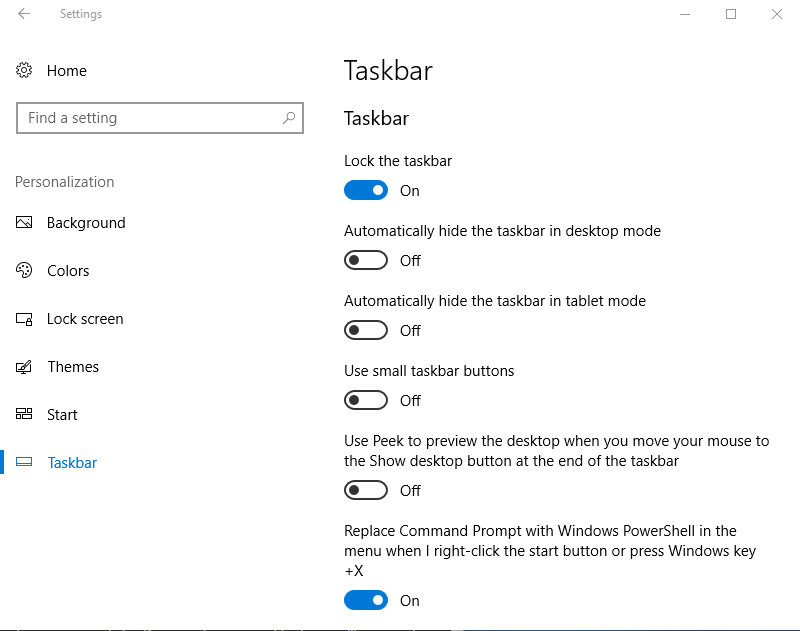The height and width of the screenshot is (631, 800).
Task: Click the Lock screen sidebar icon
Action: click(23, 319)
